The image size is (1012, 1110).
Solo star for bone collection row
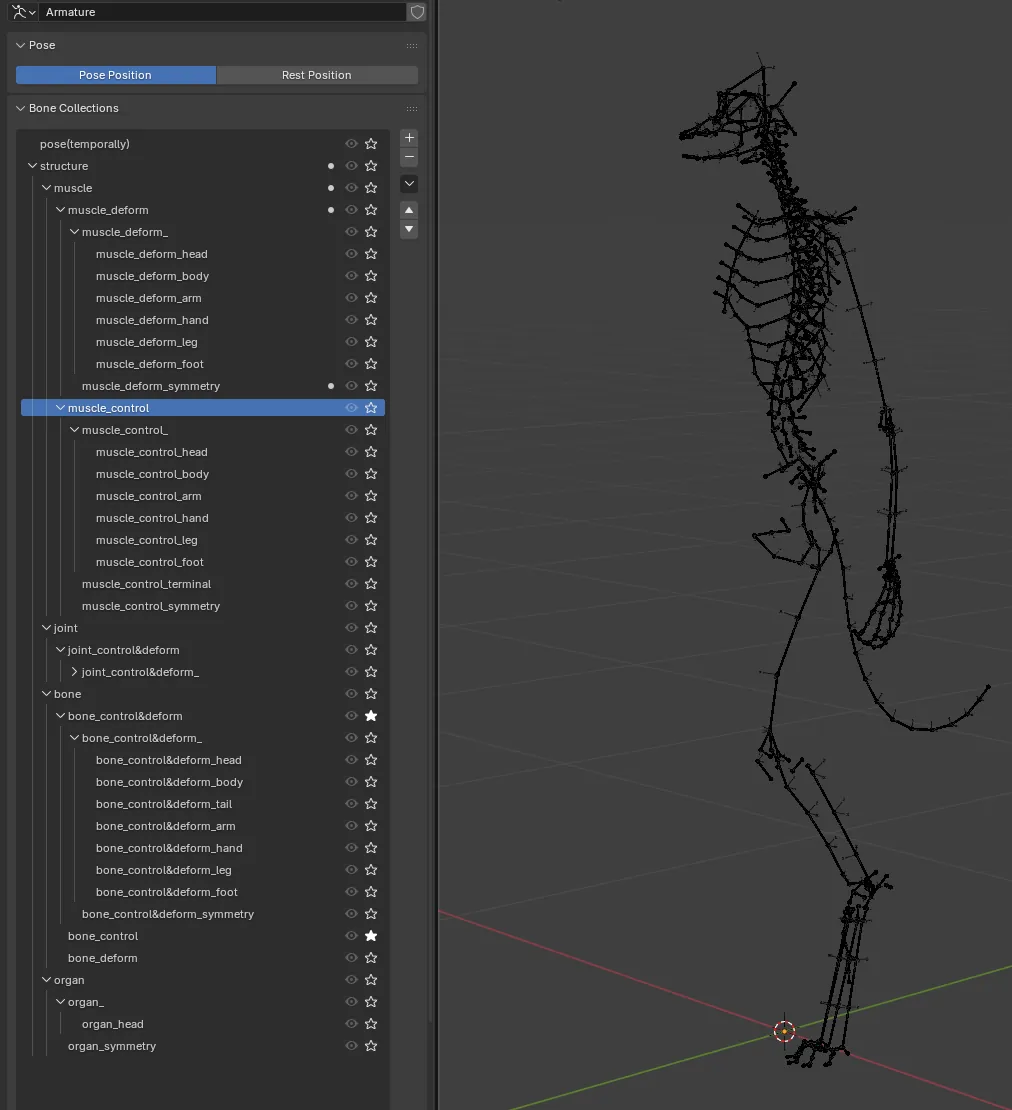371,694
